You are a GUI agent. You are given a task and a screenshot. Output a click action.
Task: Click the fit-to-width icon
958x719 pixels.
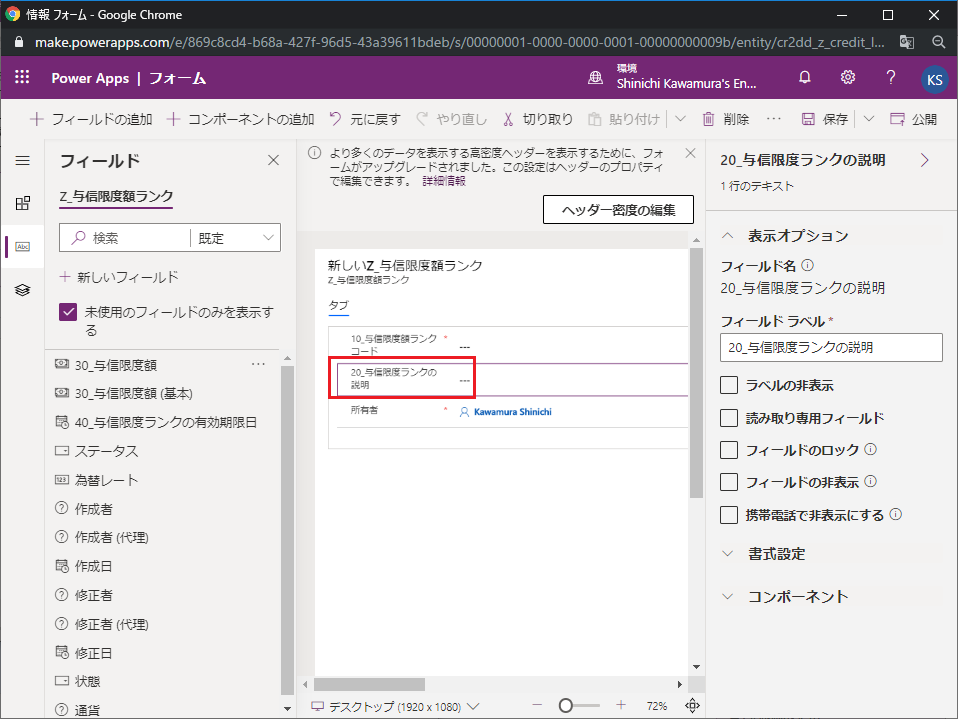pos(692,706)
